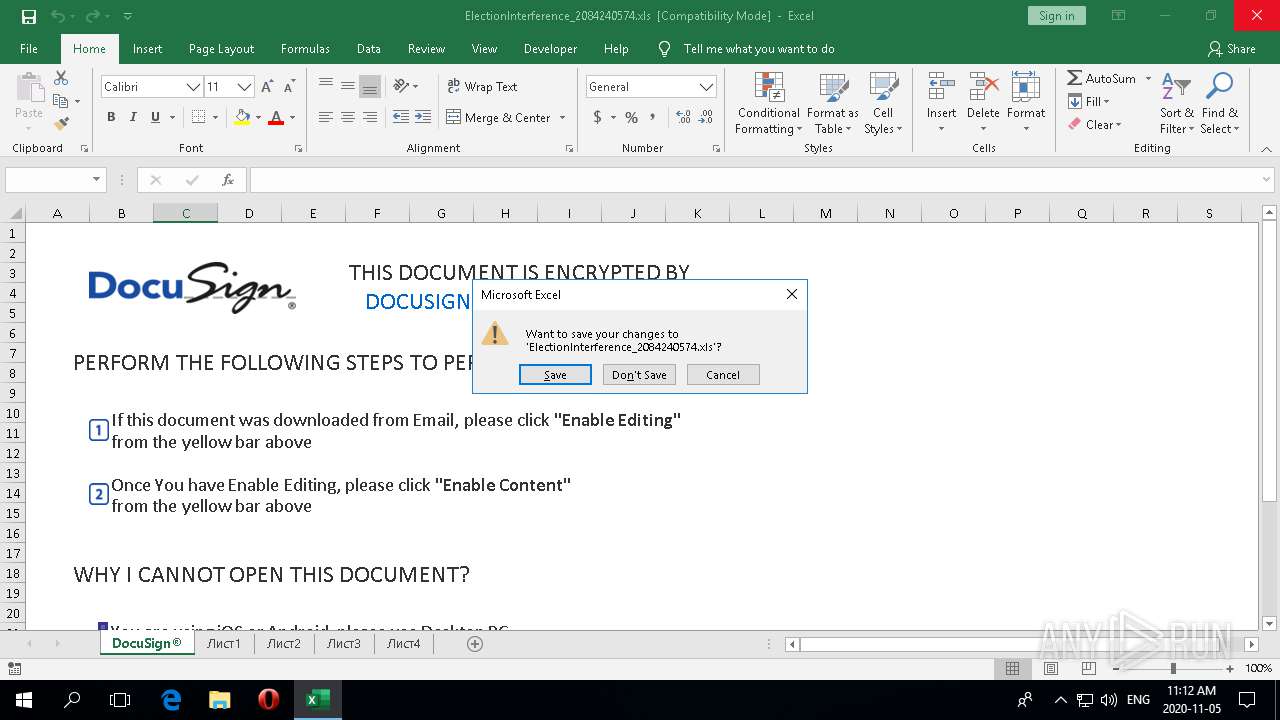The width and height of the screenshot is (1280, 720).
Task: Click Decrease Font Size icon
Action: click(x=288, y=87)
